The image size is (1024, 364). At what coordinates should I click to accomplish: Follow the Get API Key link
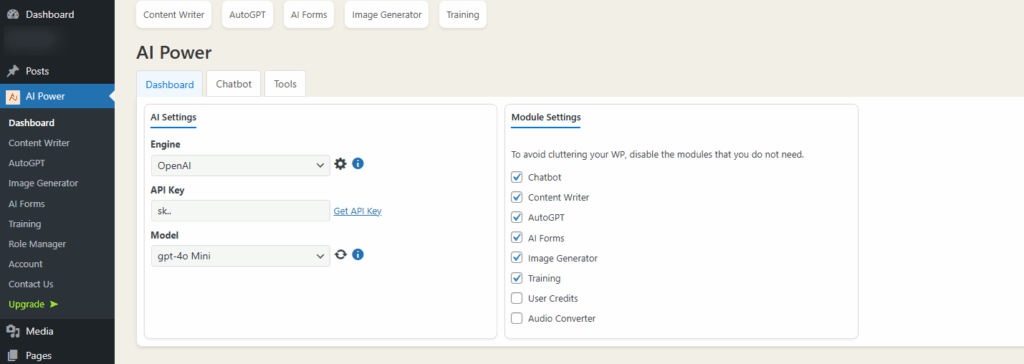[358, 211]
